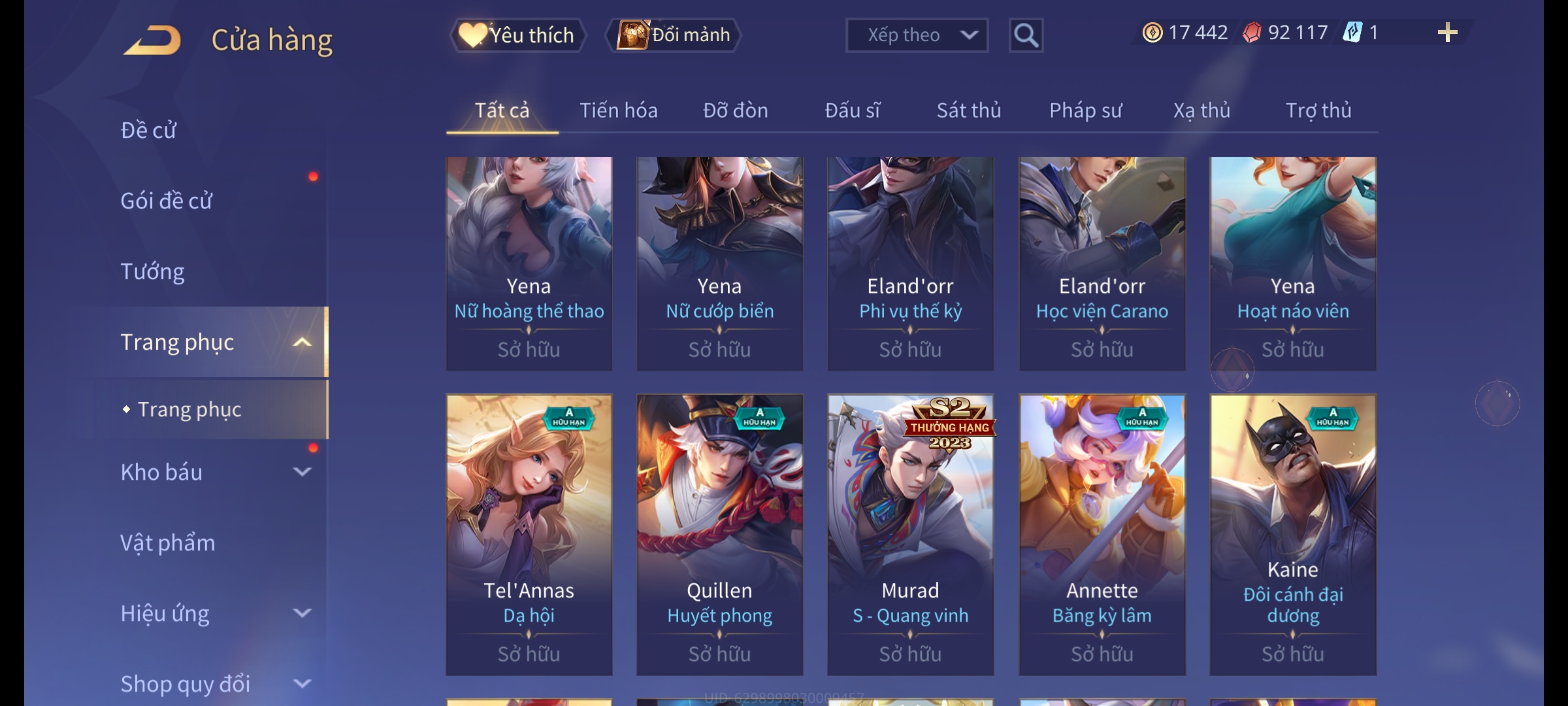Viewport: 1568px width, 706px height.
Task: Tap the gold coin currency icon
Action: (1152, 33)
